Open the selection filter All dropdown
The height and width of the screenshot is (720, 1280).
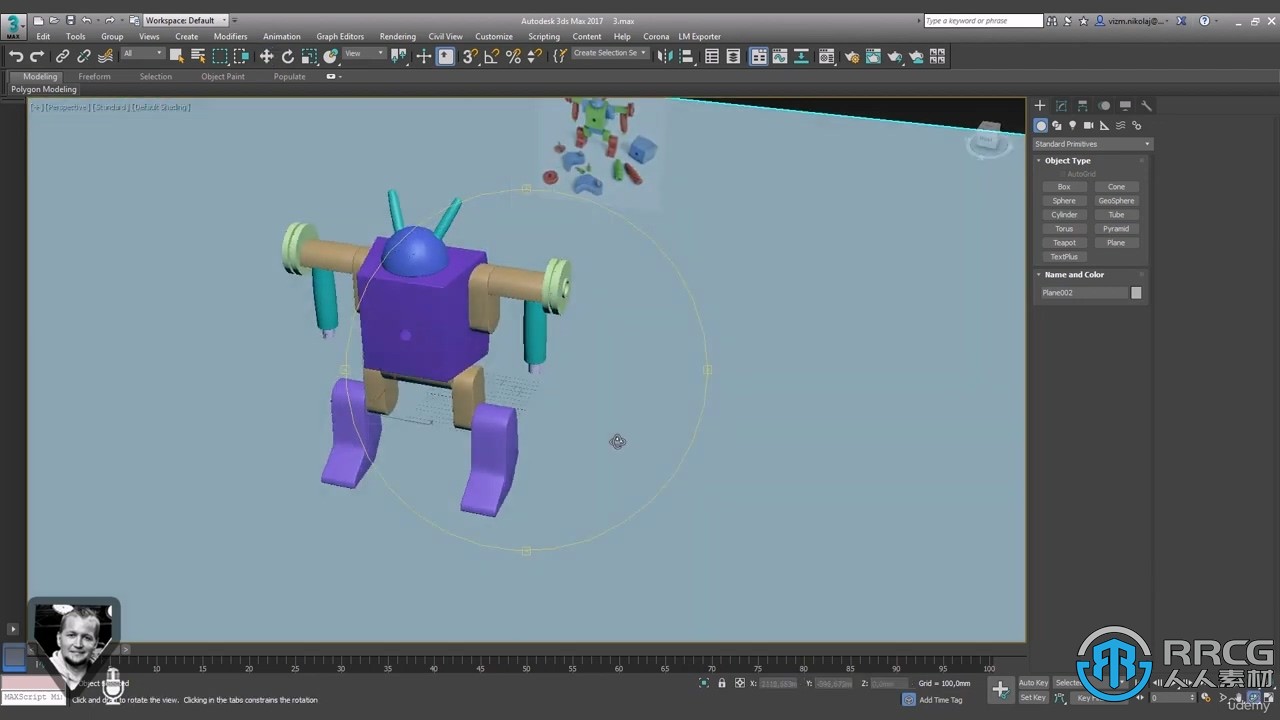pos(143,54)
